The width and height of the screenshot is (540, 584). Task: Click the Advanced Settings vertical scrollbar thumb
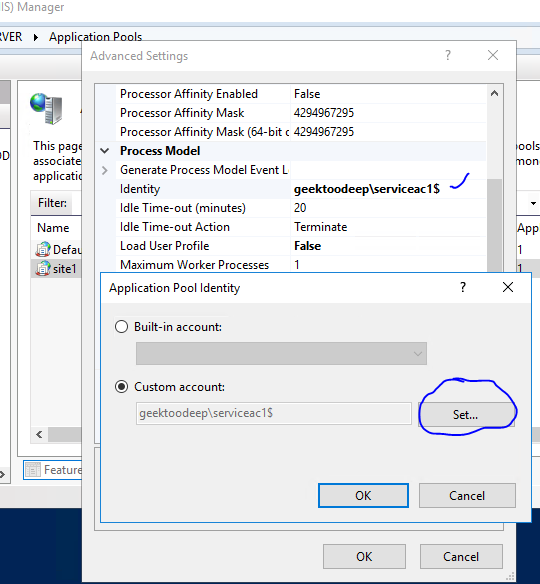click(495, 225)
